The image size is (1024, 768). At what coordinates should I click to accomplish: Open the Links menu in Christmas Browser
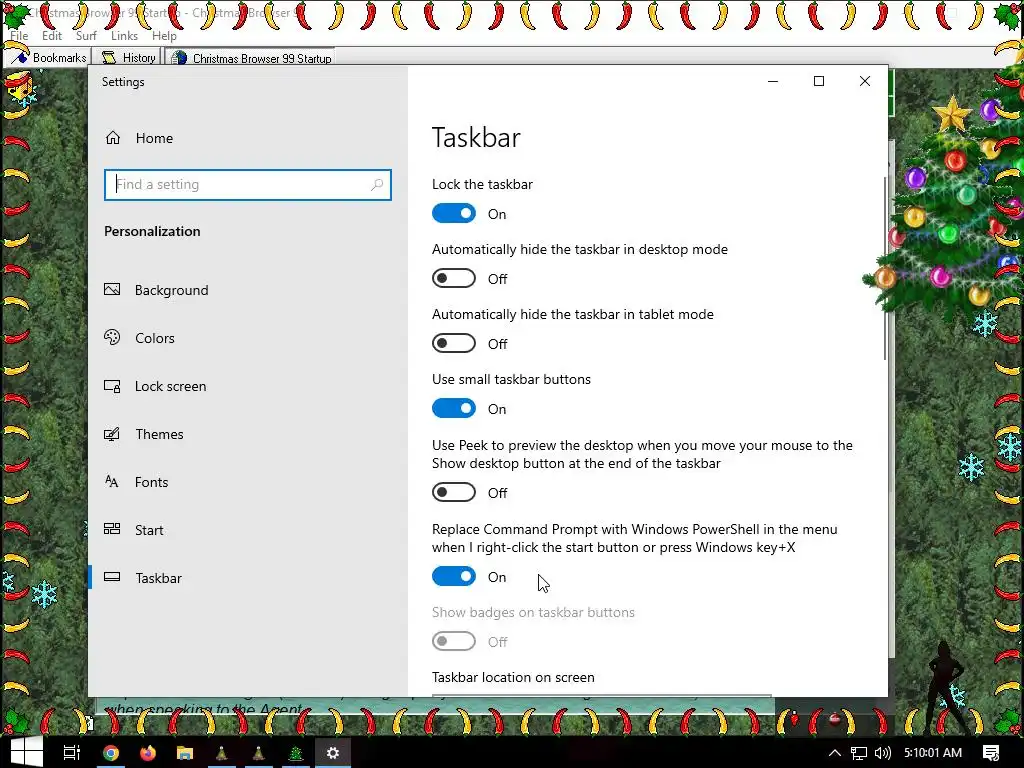pos(124,36)
